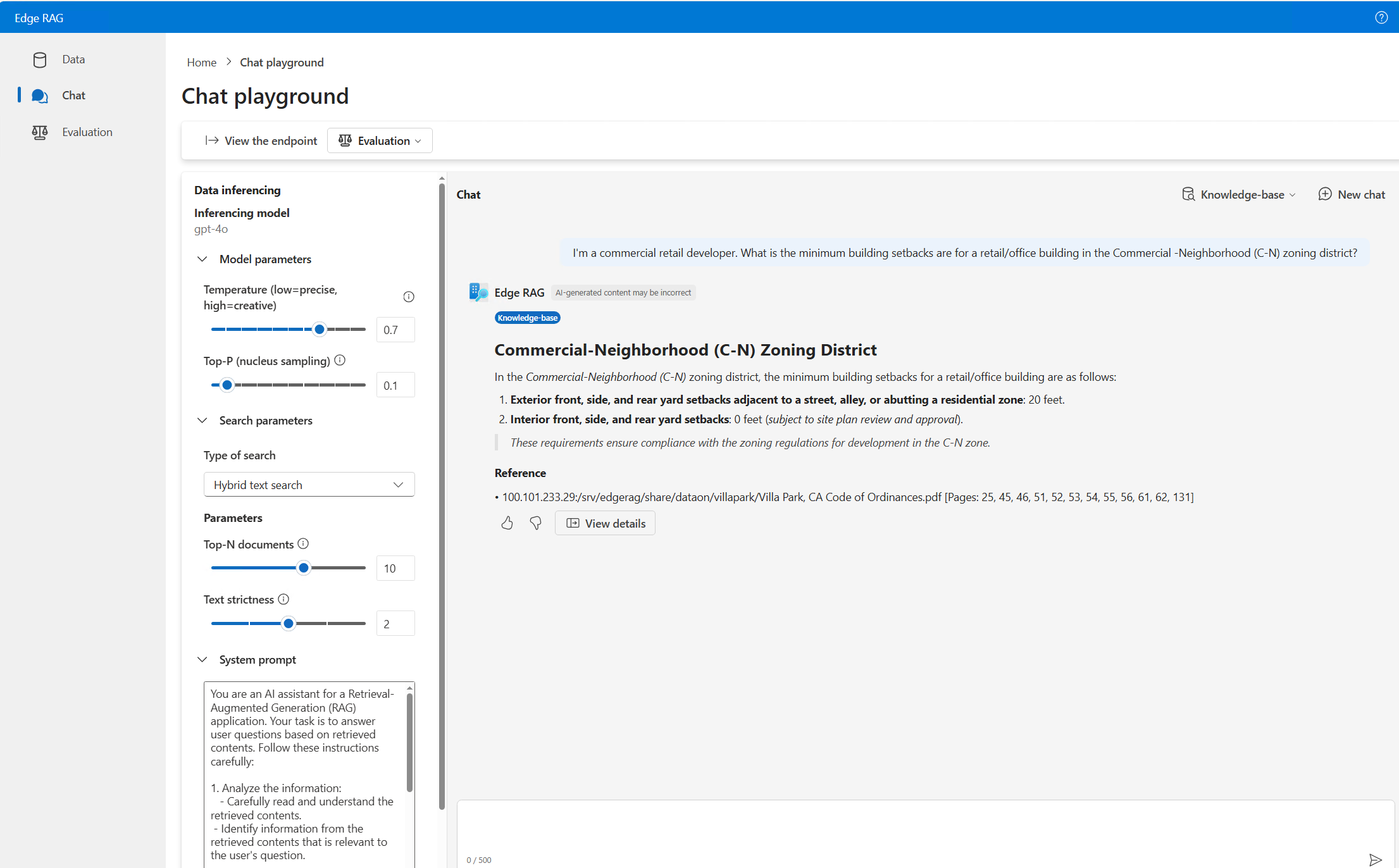1399x868 pixels.
Task: Click the Temperature slider handle
Action: click(x=320, y=329)
